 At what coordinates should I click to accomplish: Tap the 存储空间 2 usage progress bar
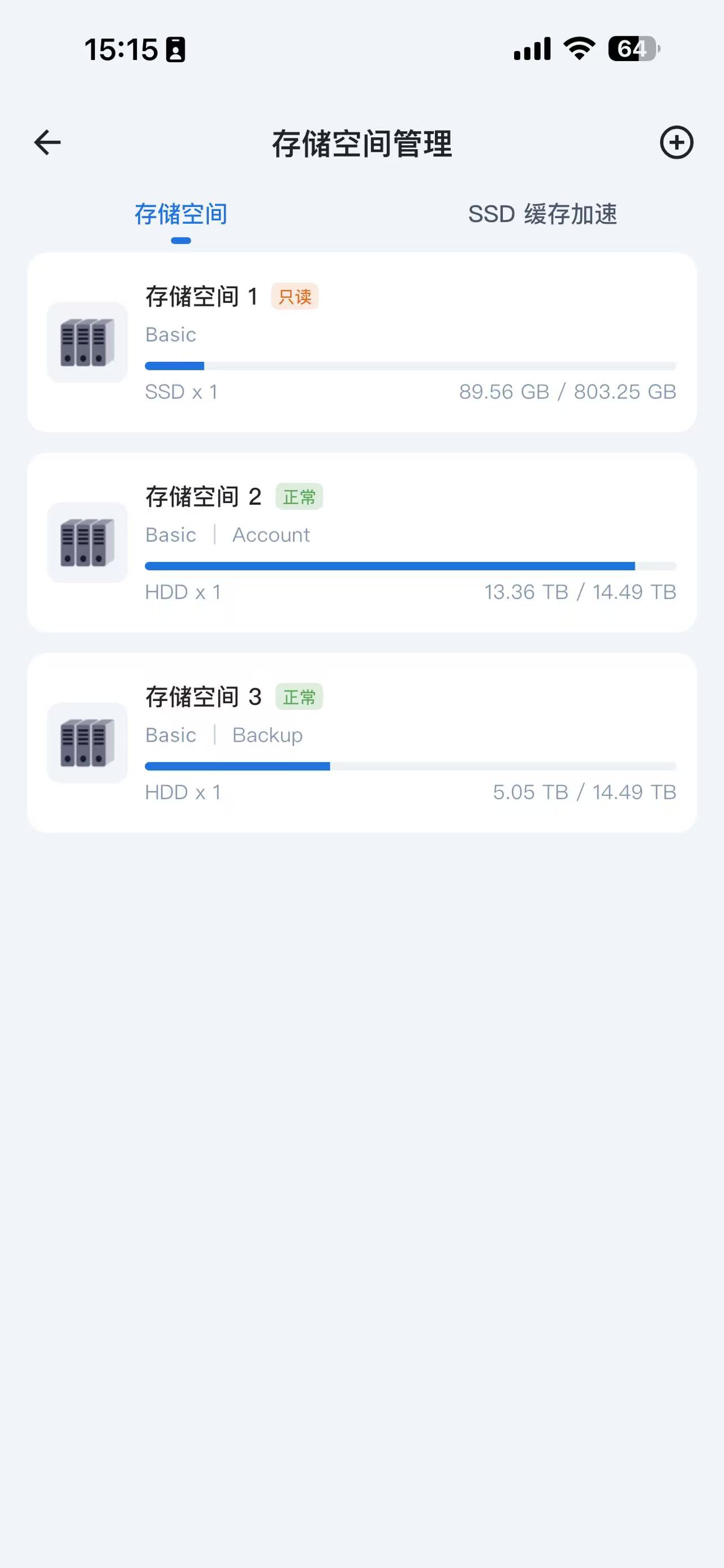(411, 566)
